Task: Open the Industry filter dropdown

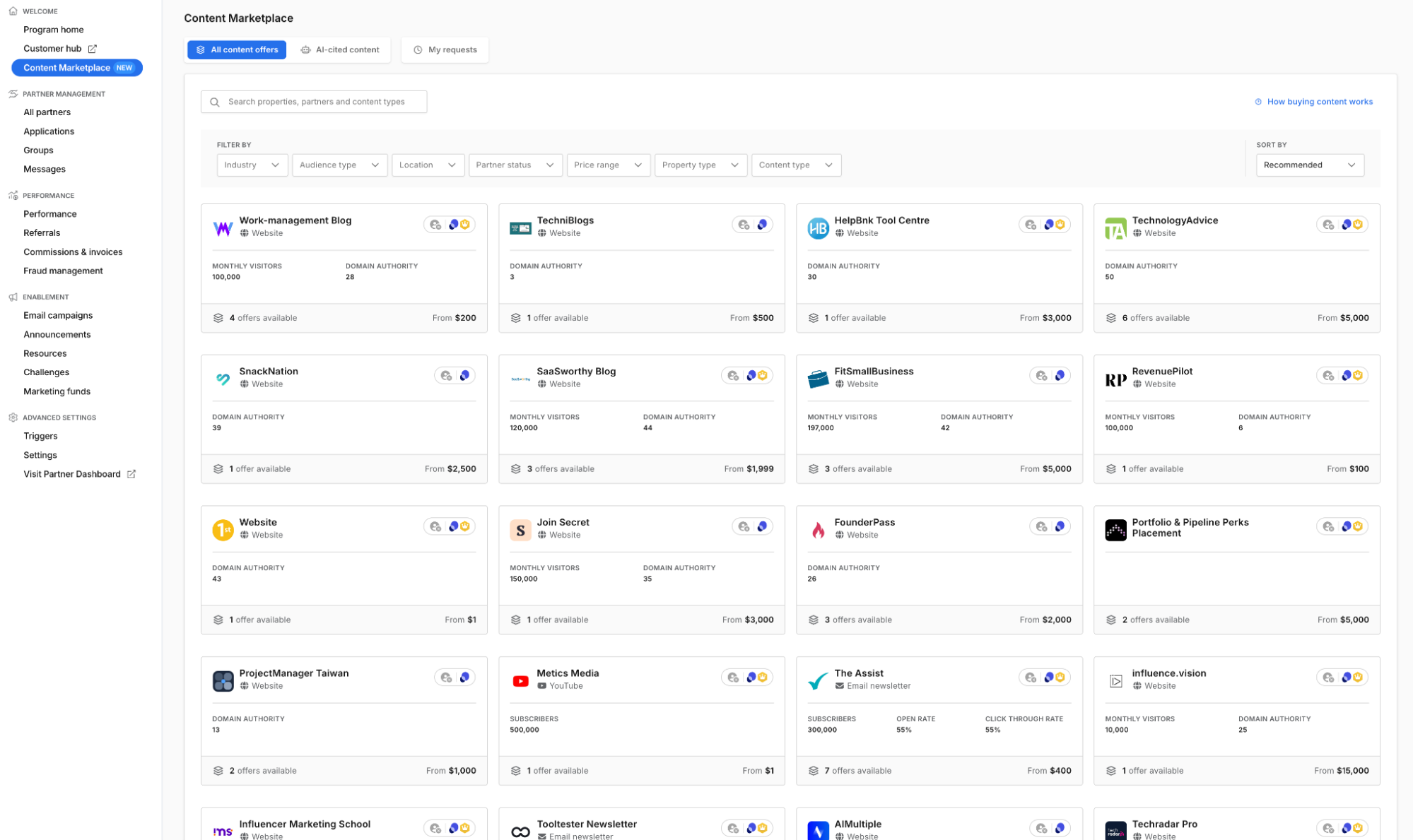Action: pos(252,165)
